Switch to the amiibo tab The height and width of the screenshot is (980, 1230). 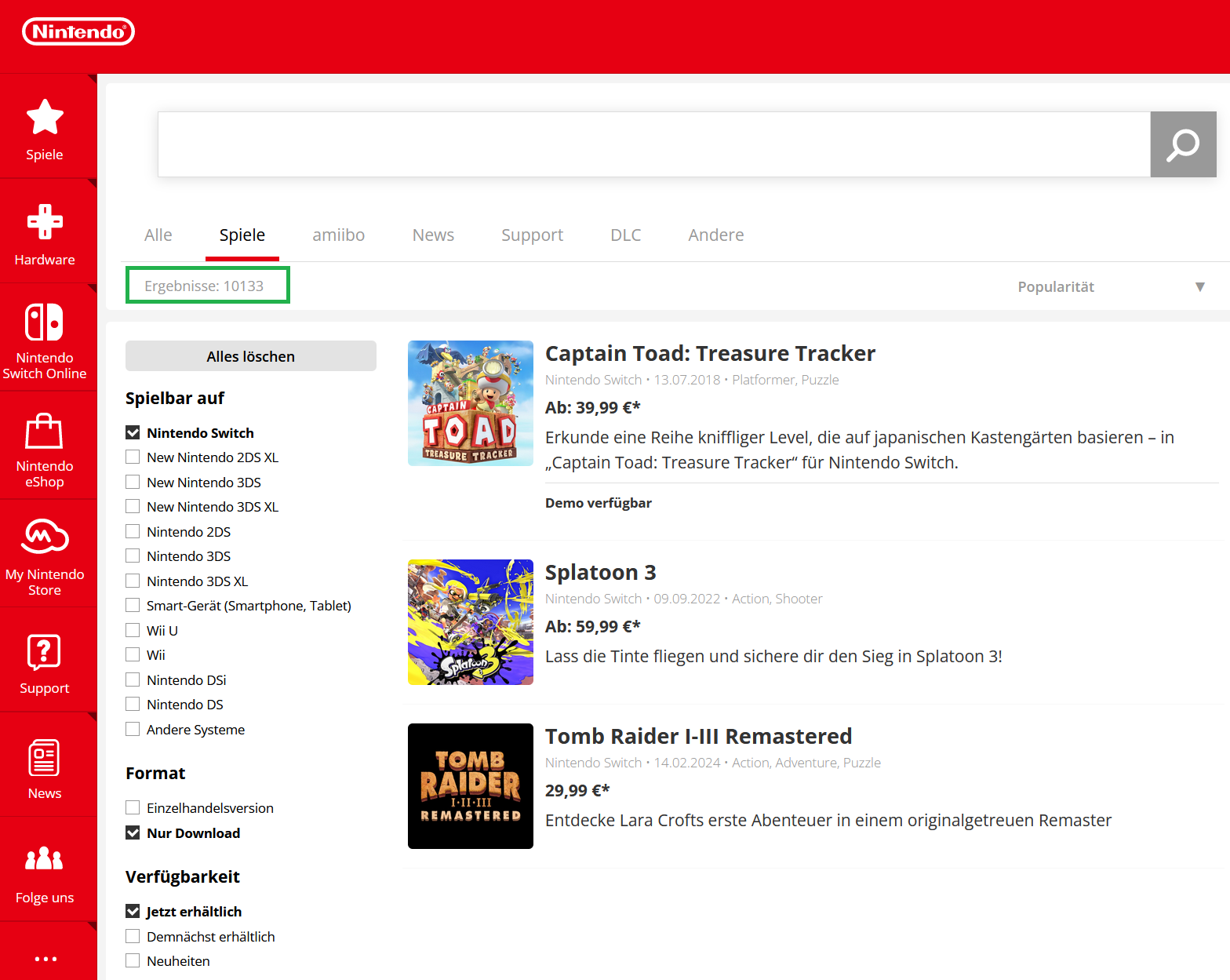(x=338, y=235)
